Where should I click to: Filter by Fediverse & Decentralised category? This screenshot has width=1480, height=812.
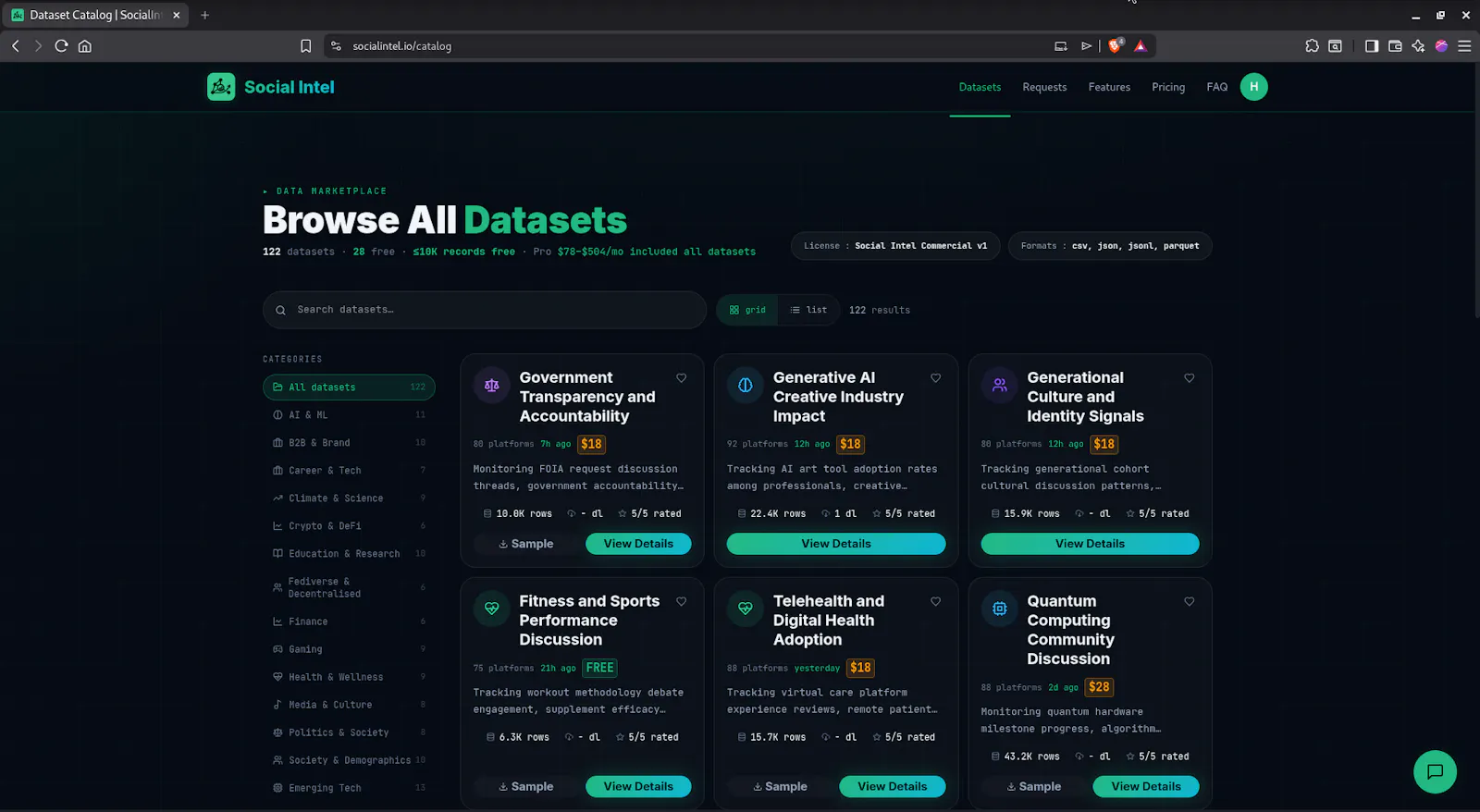(349, 587)
